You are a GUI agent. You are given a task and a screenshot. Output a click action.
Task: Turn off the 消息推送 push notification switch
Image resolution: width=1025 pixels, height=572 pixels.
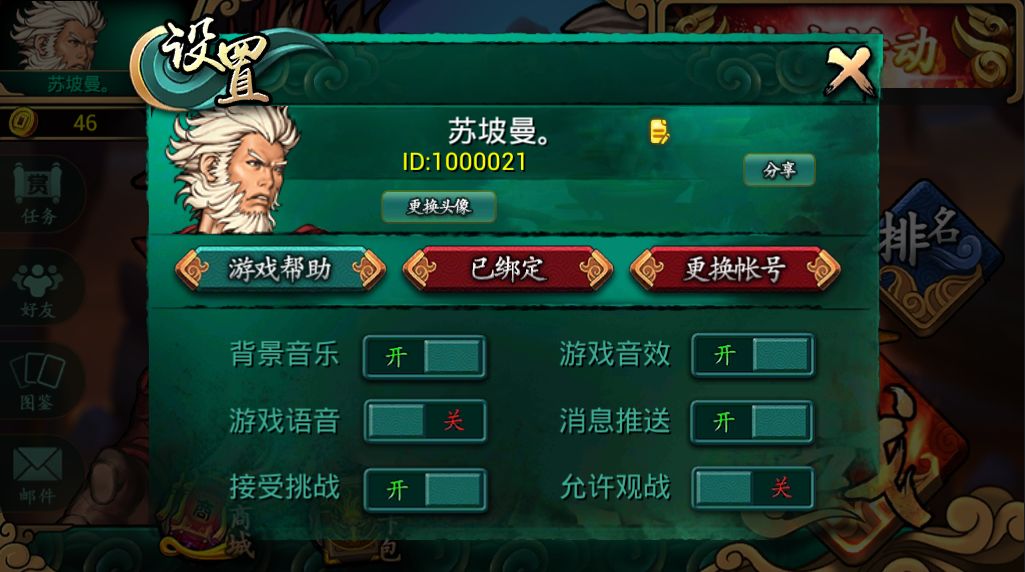tap(752, 422)
